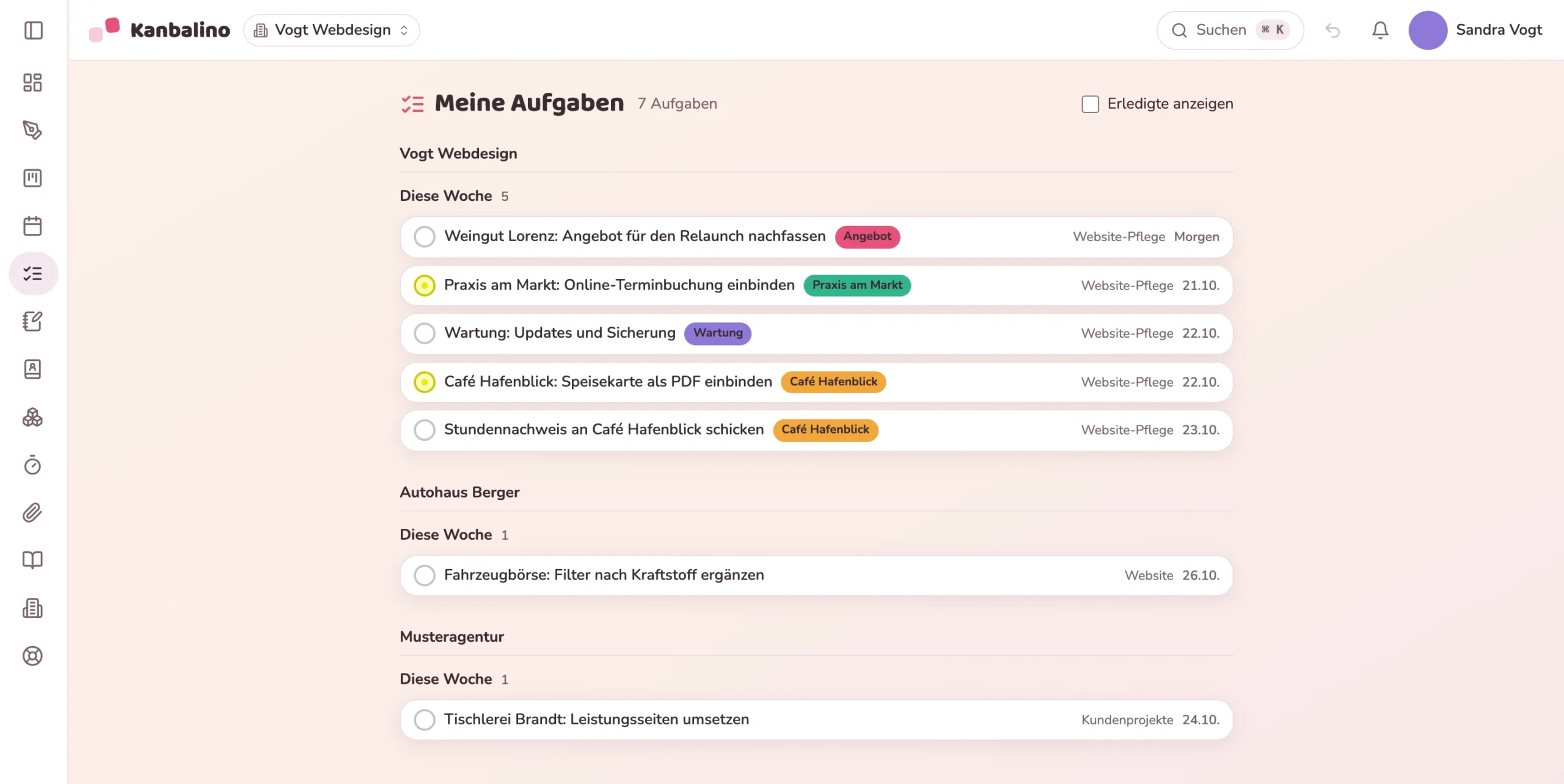
Task: Enable the Erledigte anzeigen checkbox
Action: coord(1090,104)
